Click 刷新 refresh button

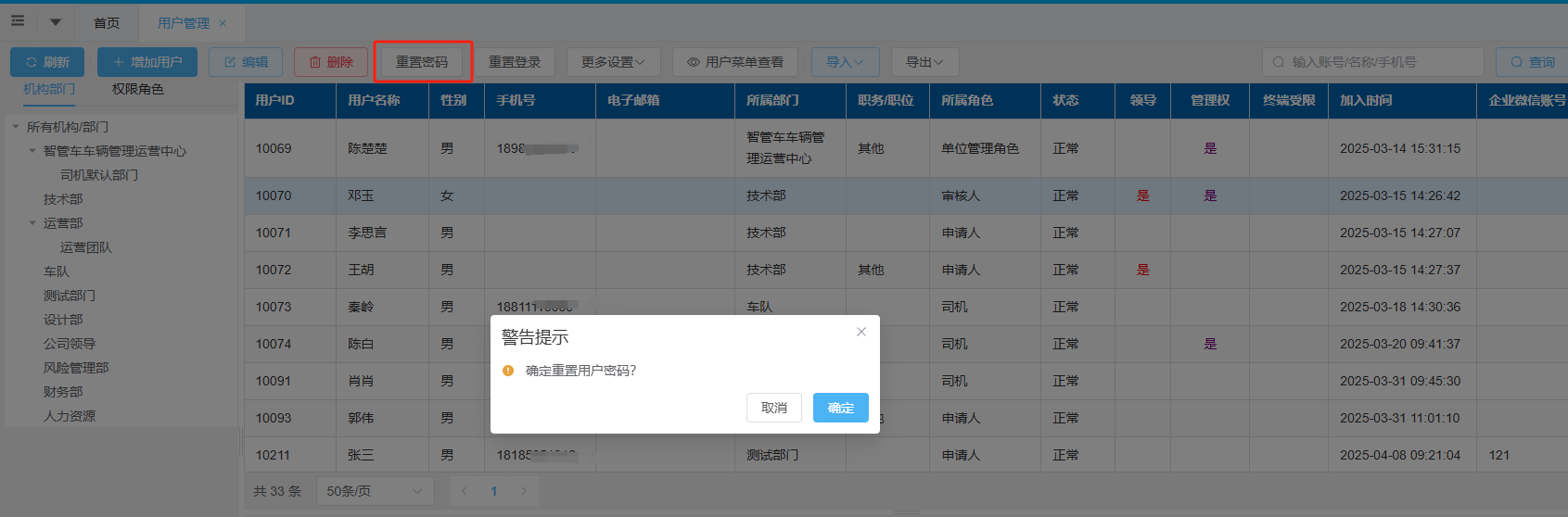tap(47, 62)
